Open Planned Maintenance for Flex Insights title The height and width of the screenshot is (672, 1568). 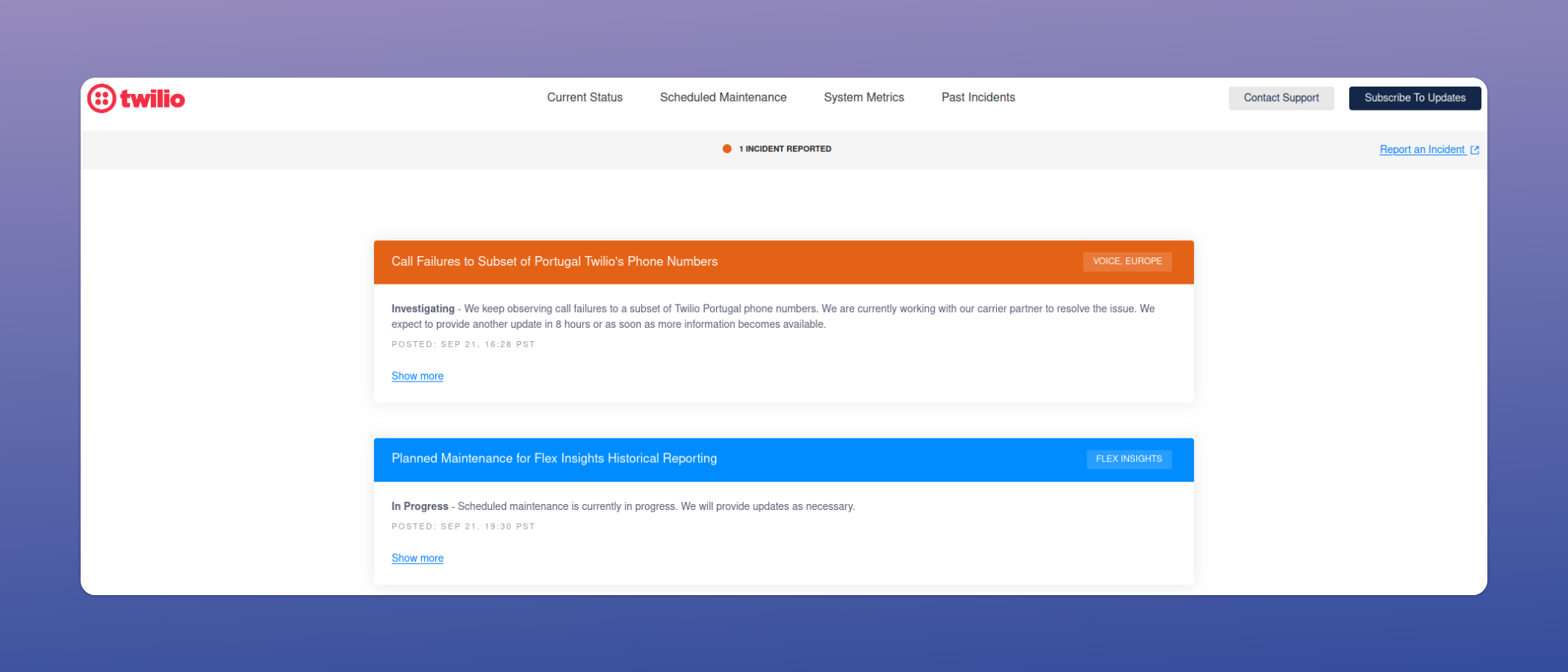point(554,458)
